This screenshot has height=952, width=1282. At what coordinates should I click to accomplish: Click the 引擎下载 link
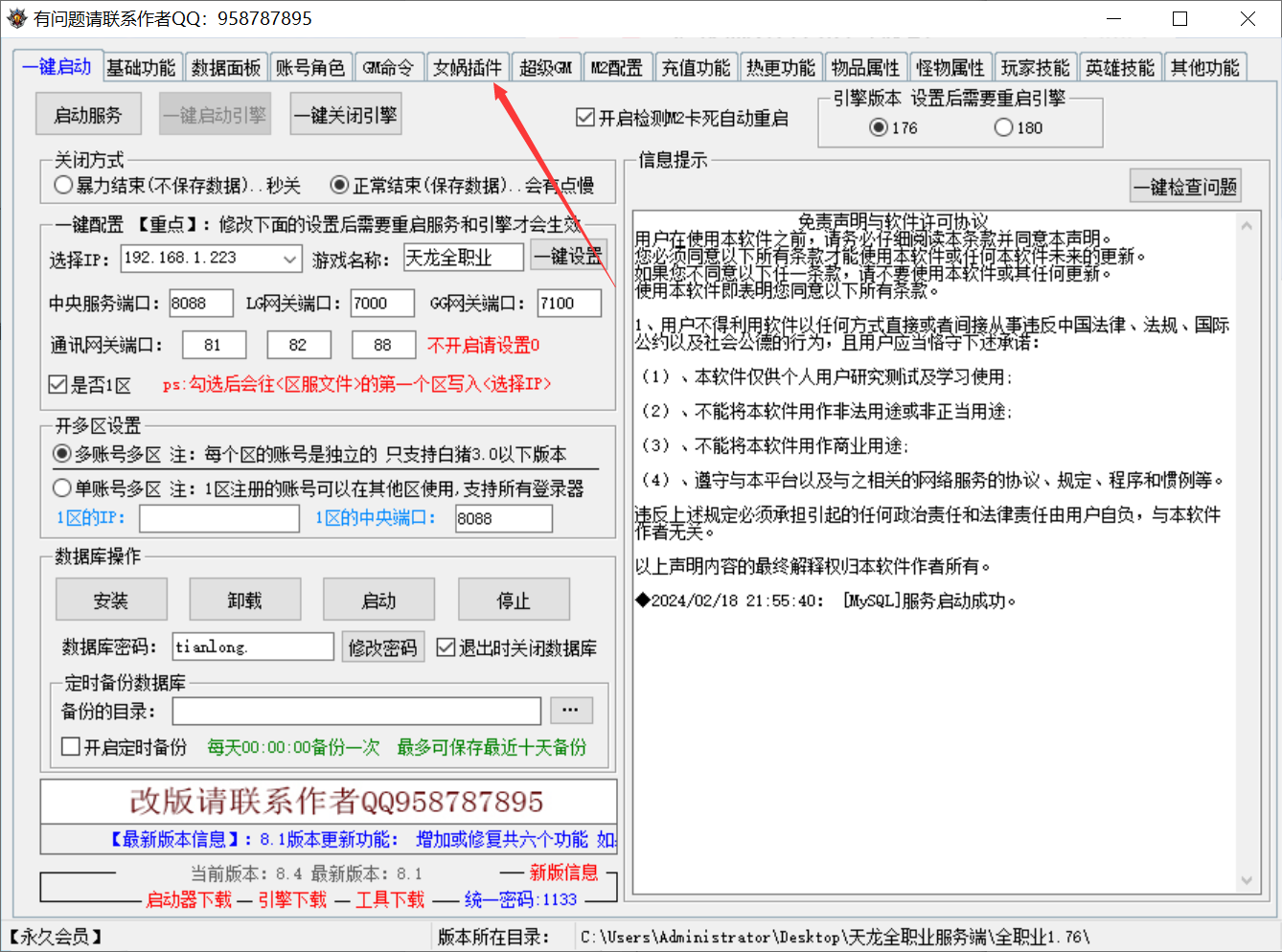click(x=292, y=899)
